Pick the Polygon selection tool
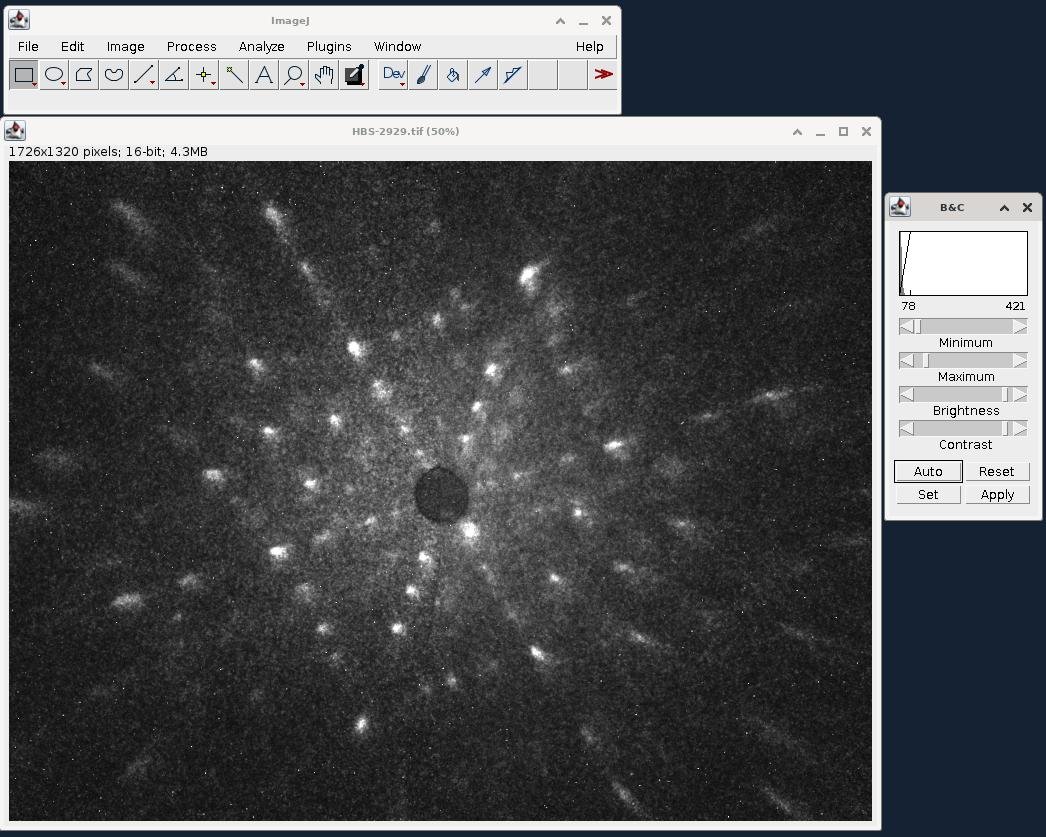The height and width of the screenshot is (837, 1046). (84, 75)
